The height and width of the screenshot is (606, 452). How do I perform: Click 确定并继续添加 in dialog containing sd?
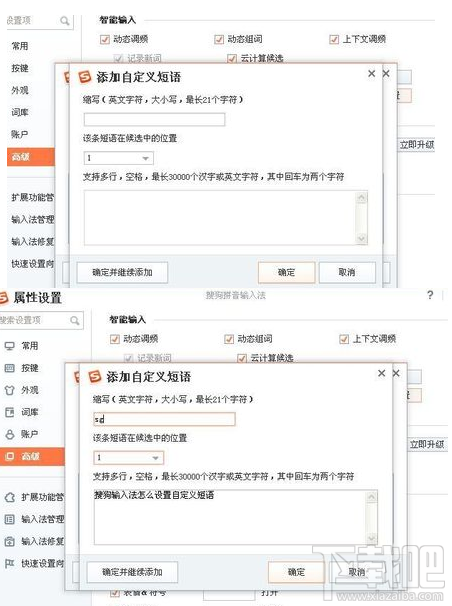(x=132, y=572)
